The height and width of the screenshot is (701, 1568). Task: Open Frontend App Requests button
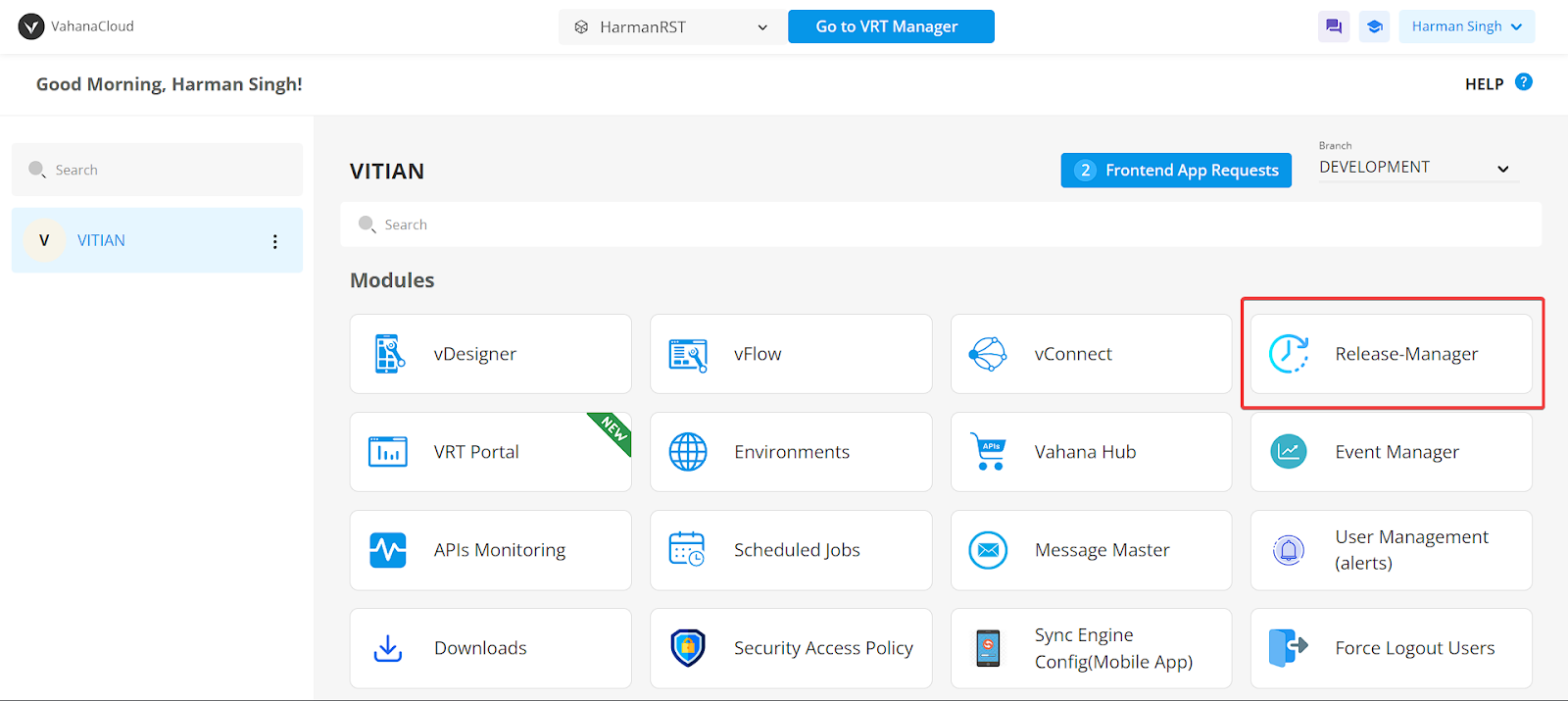(1176, 171)
